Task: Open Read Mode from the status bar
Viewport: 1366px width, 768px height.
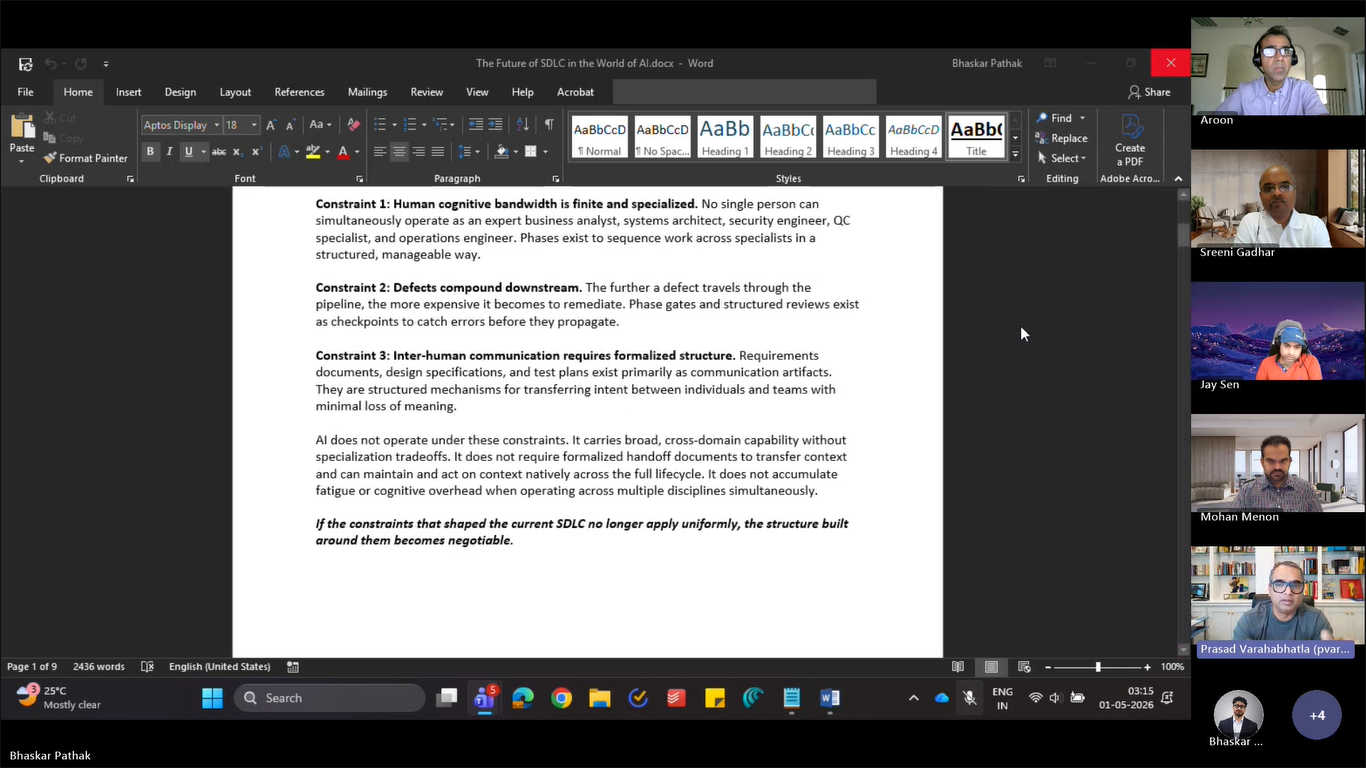Action: pos(958,667)
